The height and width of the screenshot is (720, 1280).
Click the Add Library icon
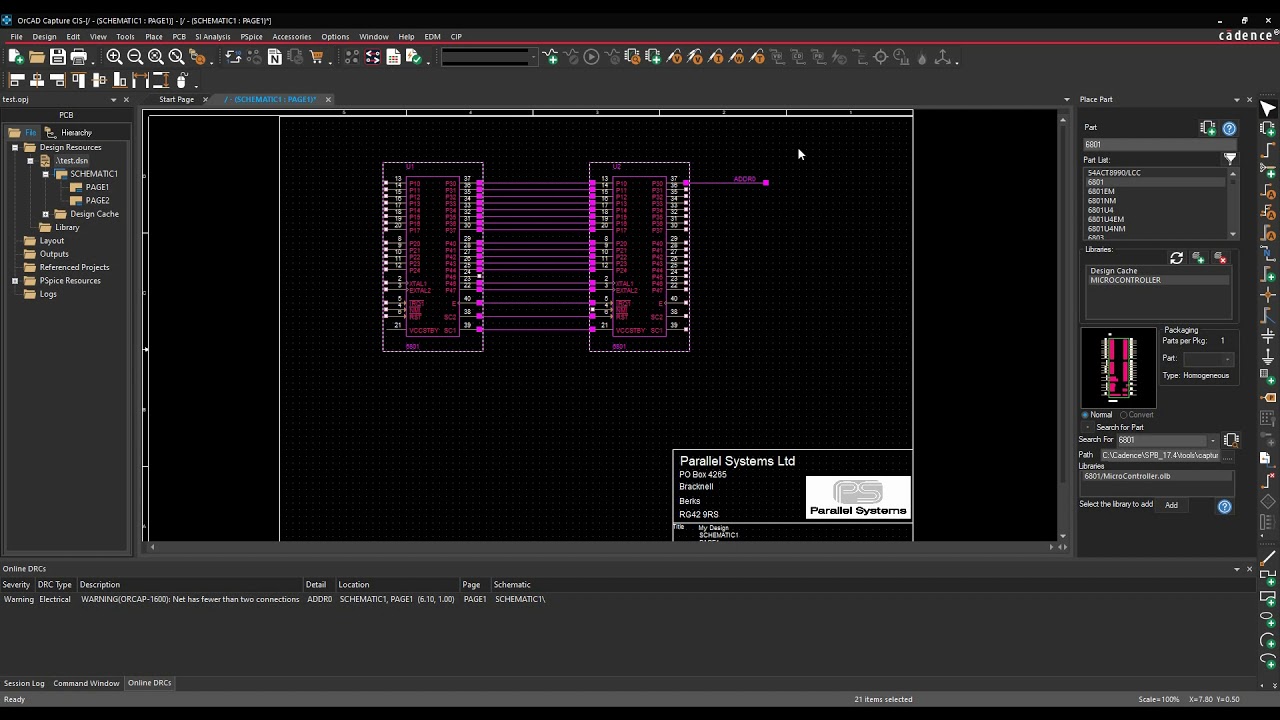pyautogui.click(x=1198, y=258)
